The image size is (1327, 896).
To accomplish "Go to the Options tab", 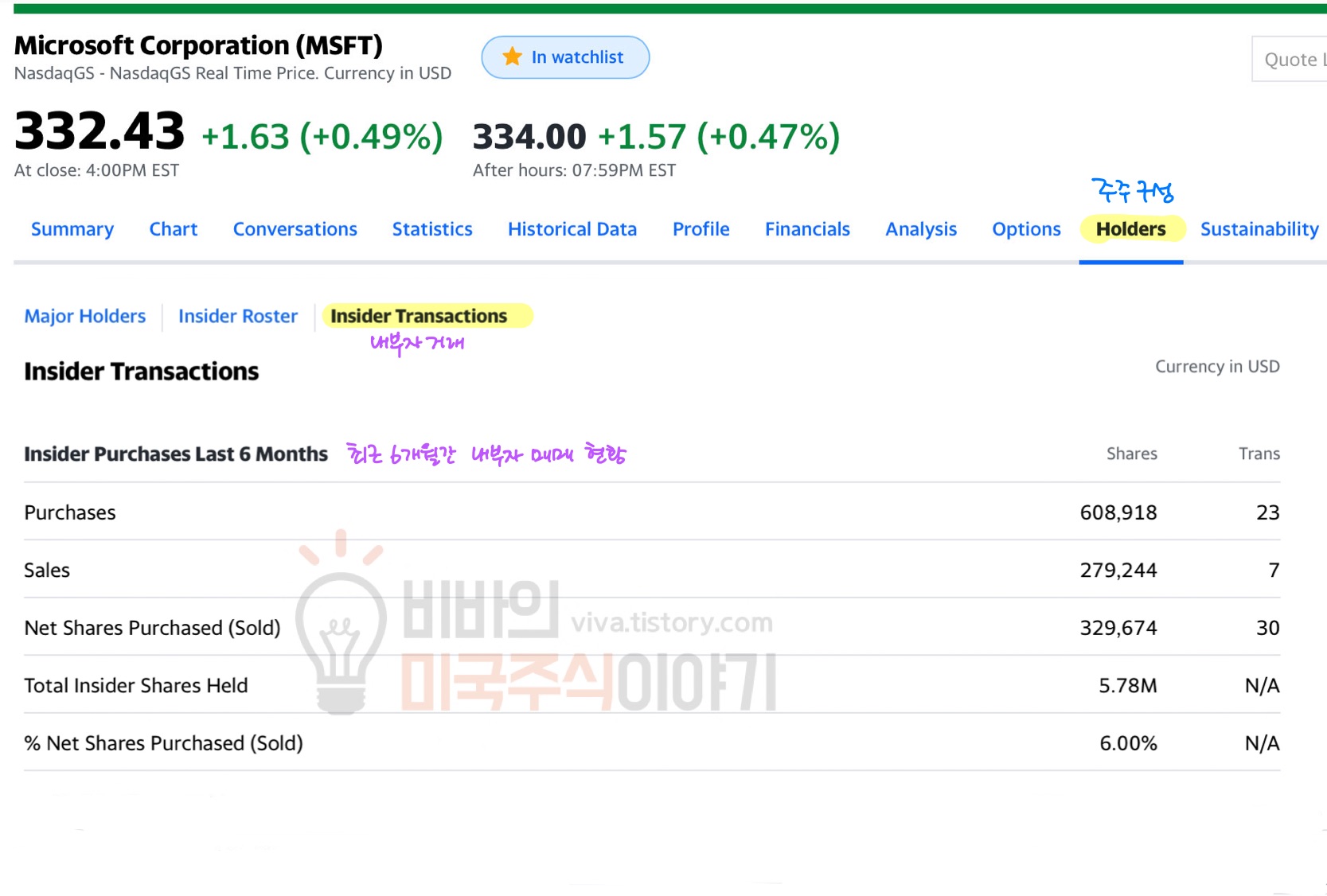I will (1026, 229).
